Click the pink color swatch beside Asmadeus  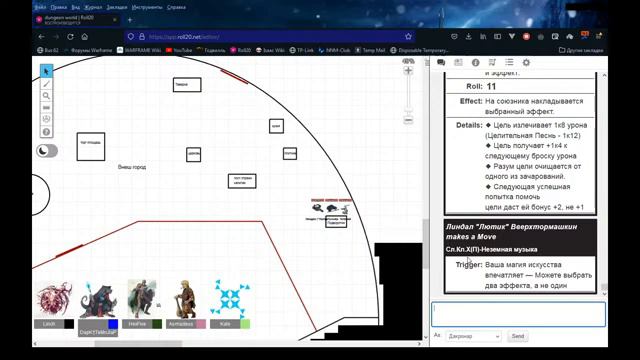[x=201, y=324]
